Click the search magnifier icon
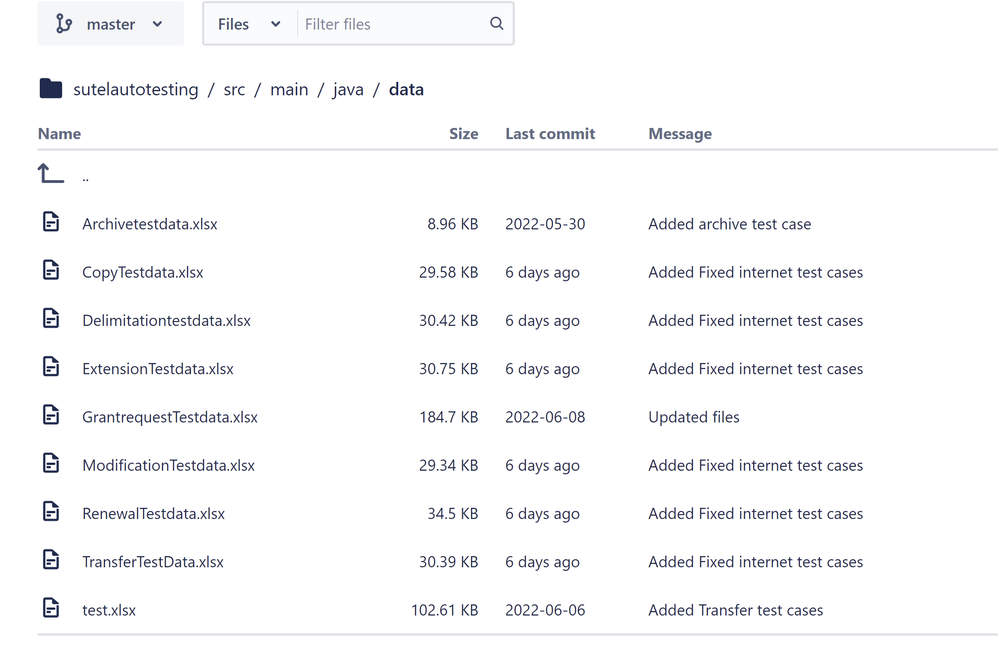998x659 pixels. [497, 24]
